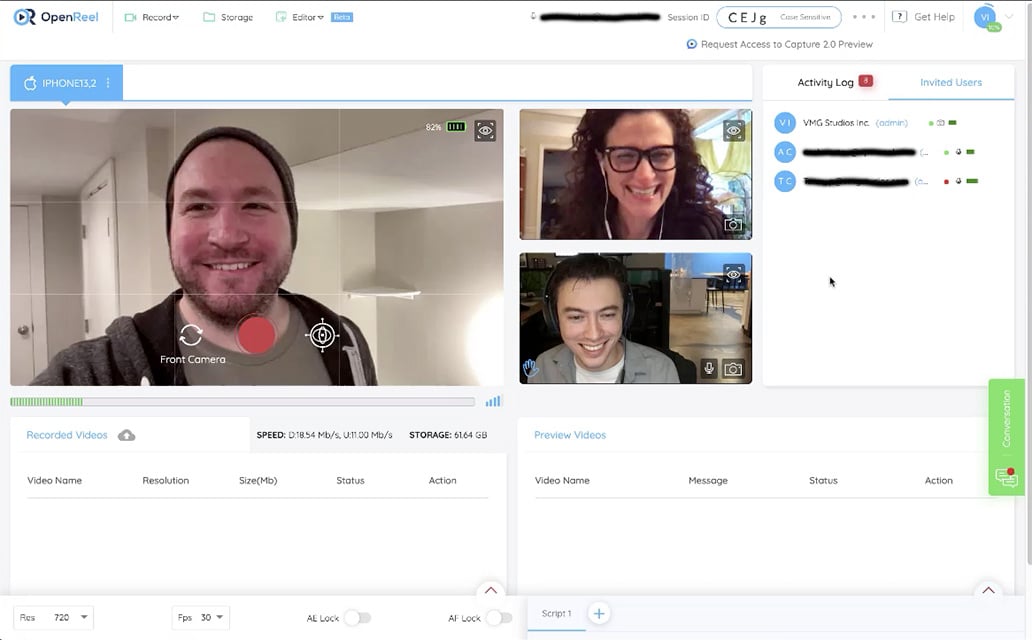Switch to the Invited Users tab
Screen dimensions: 1032x640
pos(950,83)
